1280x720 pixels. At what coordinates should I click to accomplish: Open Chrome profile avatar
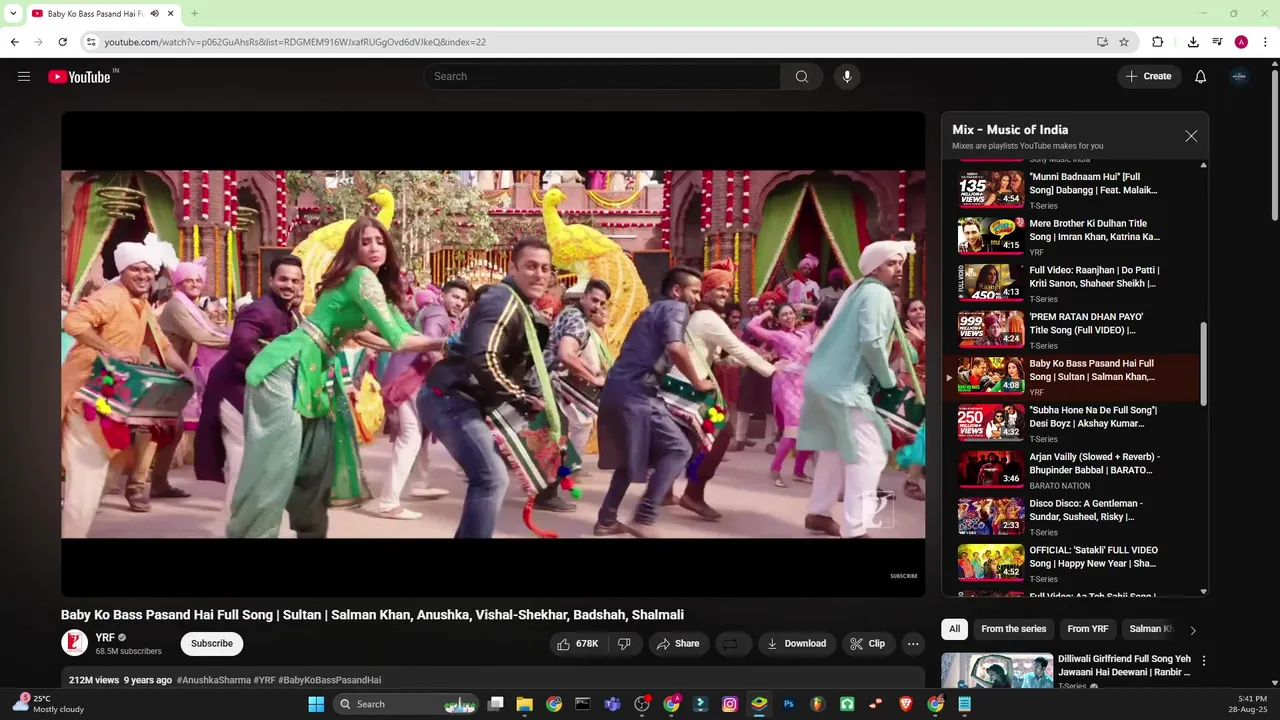click(x=1241, y=42)
